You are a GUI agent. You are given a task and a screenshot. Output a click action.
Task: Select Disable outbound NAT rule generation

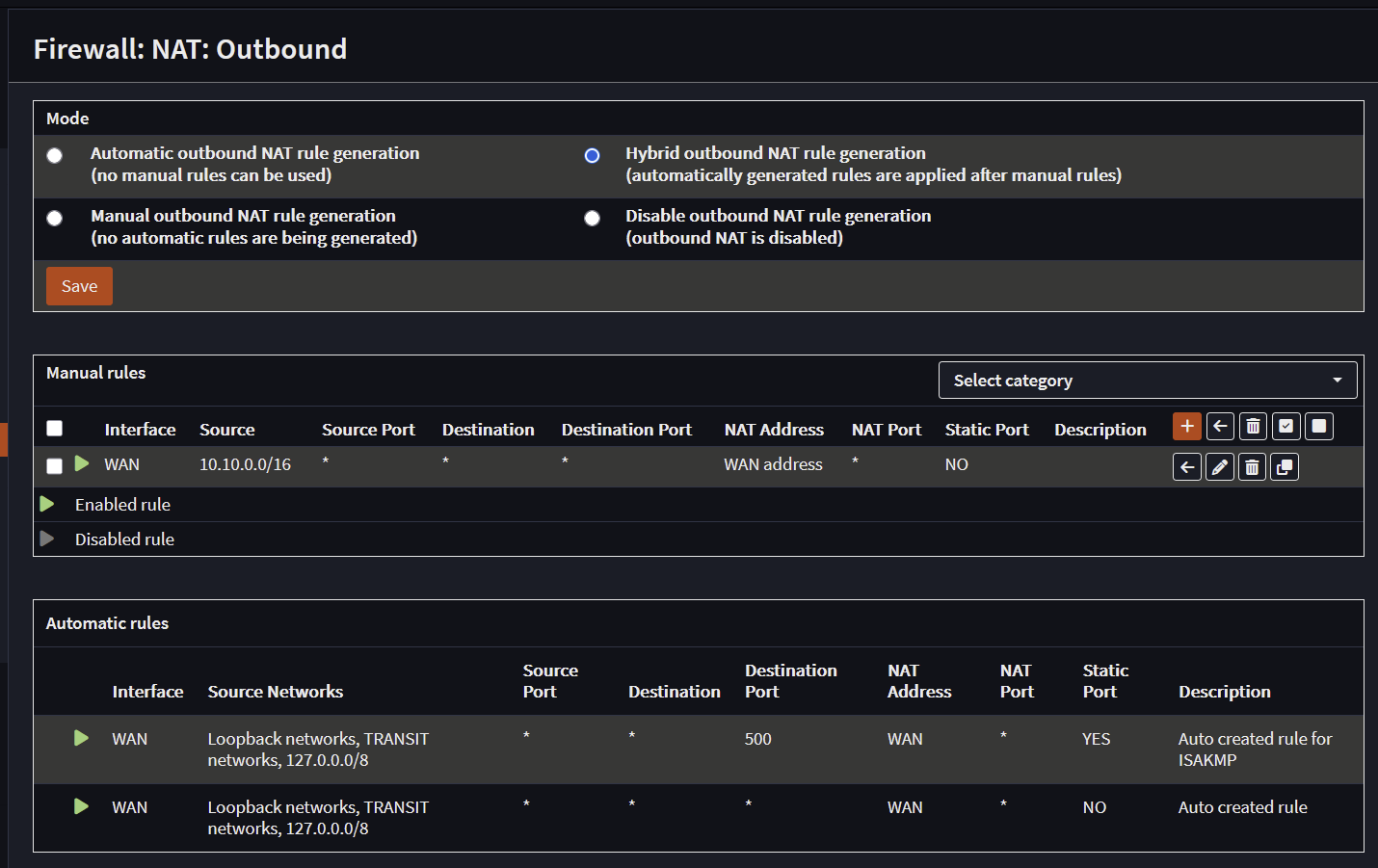pyautogui.click(x=592, y=219)
